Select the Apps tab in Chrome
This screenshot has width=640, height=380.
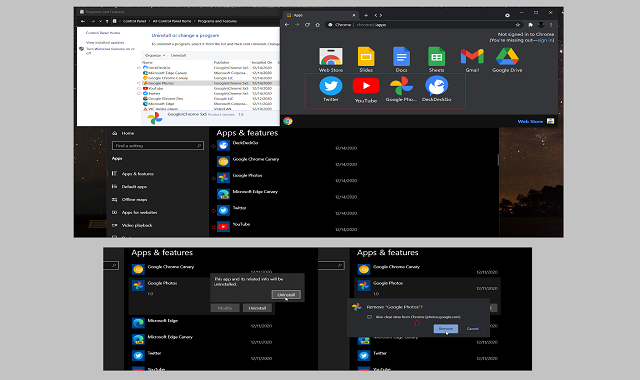tap(320, 16)
